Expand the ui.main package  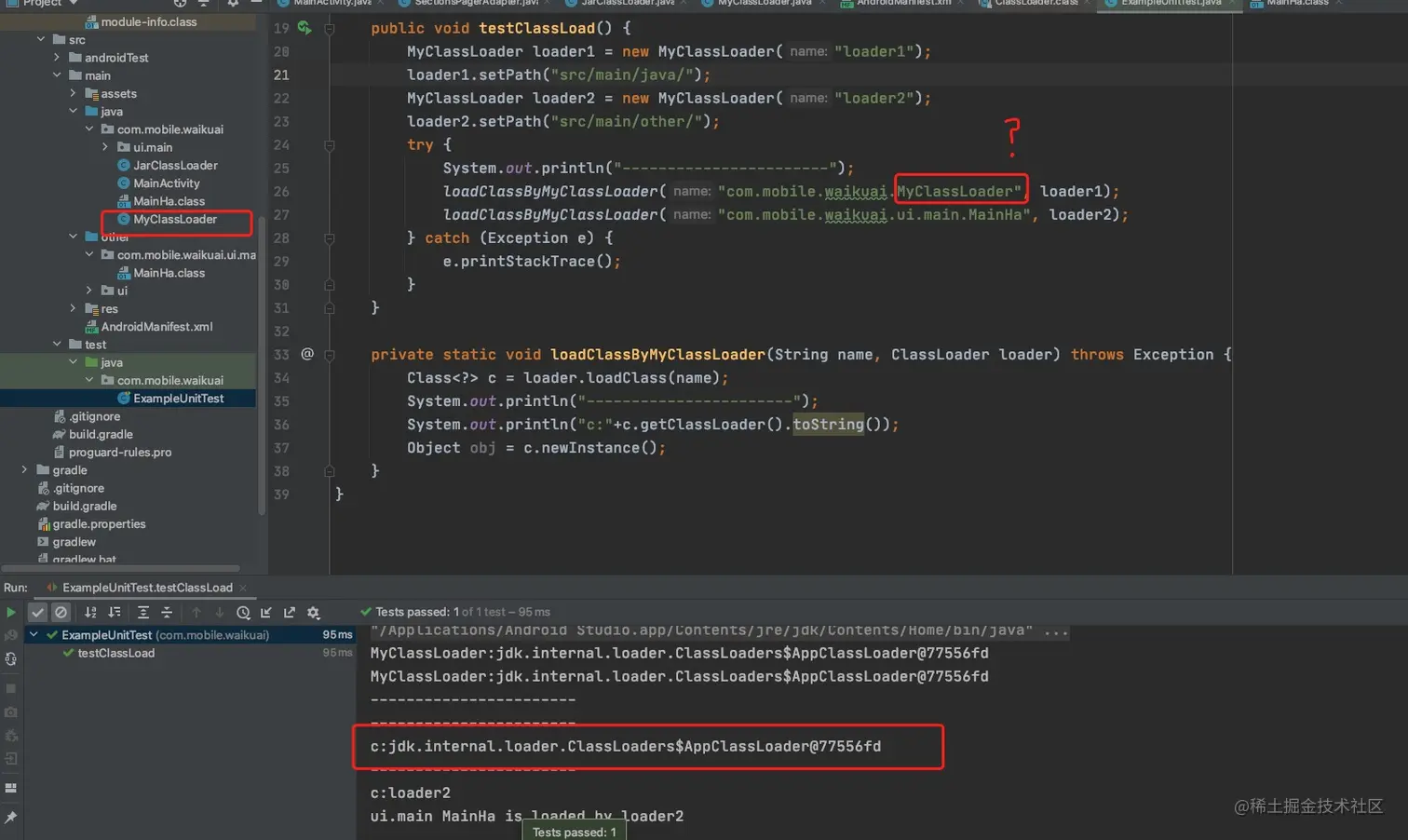(105, 147)
